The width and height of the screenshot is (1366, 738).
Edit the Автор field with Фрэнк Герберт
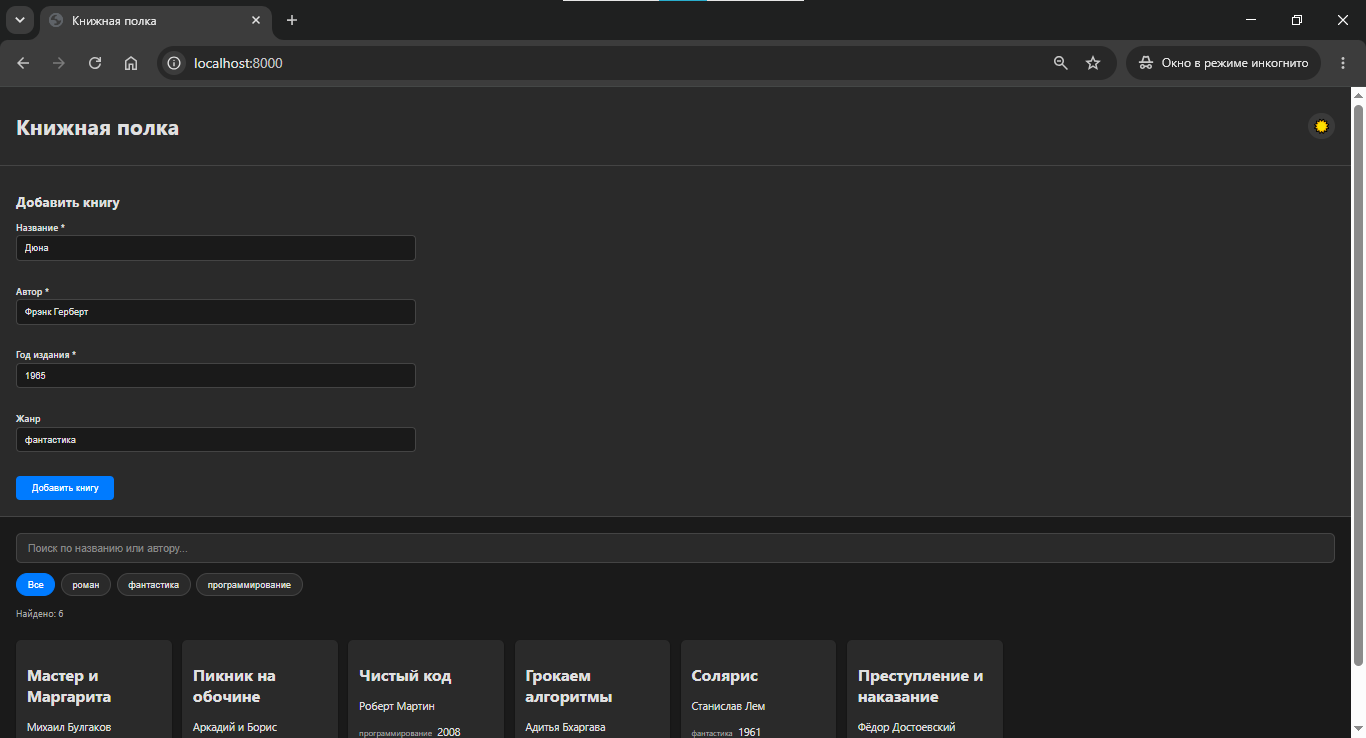(x=216, y=312)
